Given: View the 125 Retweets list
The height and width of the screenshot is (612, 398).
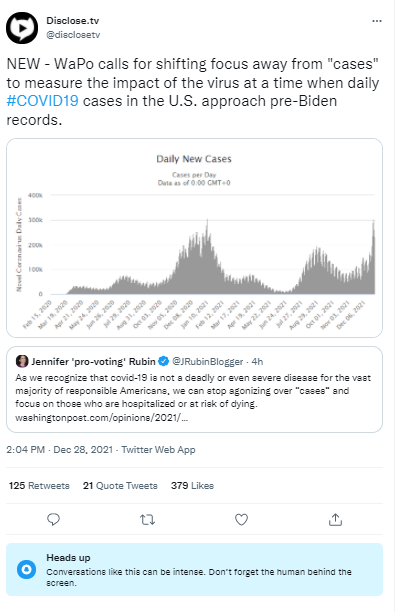Looking at the screenshot, I should pyautogui.click(x=39, y=486).
